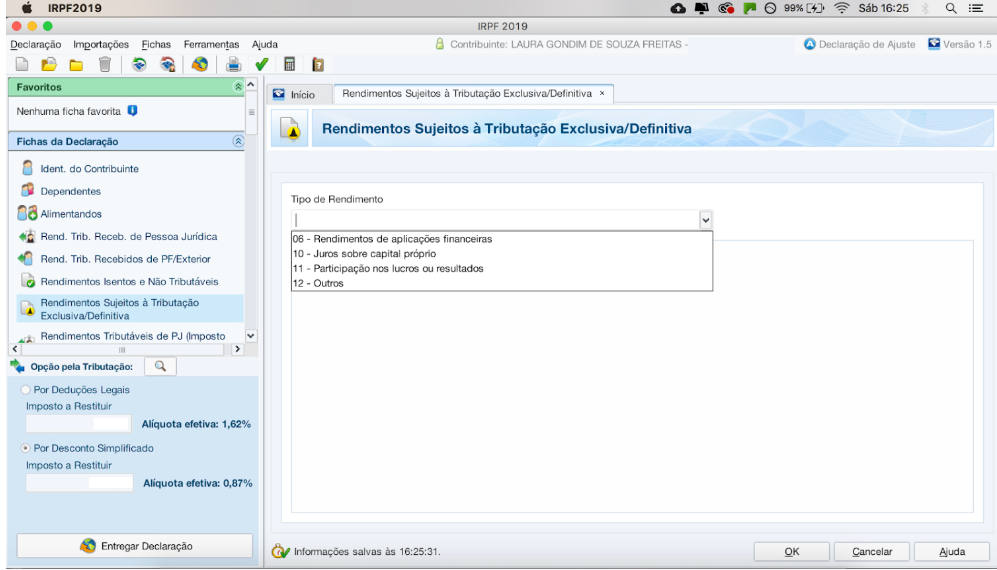Viewport: 997px width, 570px height.
Task: Close the Rendimentos Sujeitos tab
Action: pos(602,94)
